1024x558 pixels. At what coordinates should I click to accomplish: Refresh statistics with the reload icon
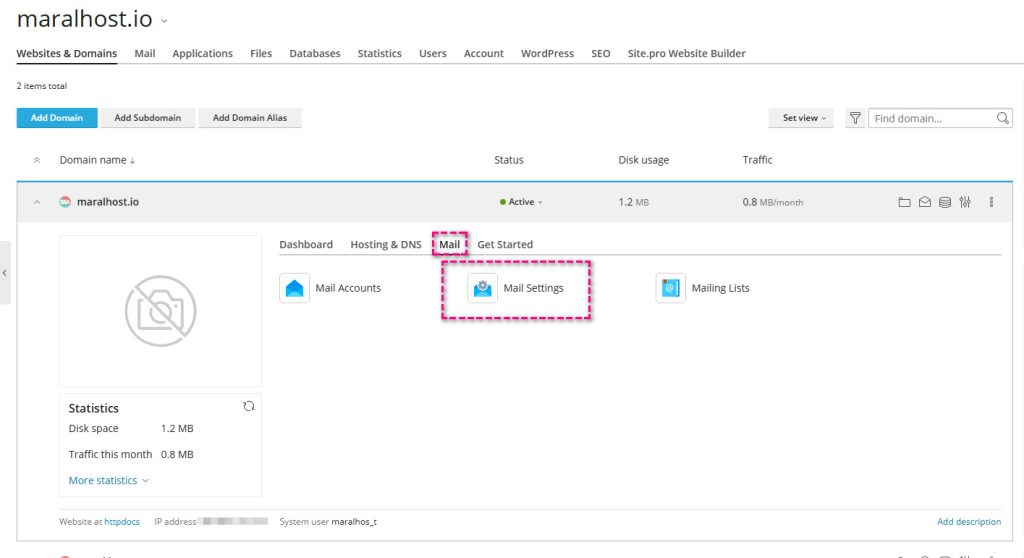coord(249,406)
